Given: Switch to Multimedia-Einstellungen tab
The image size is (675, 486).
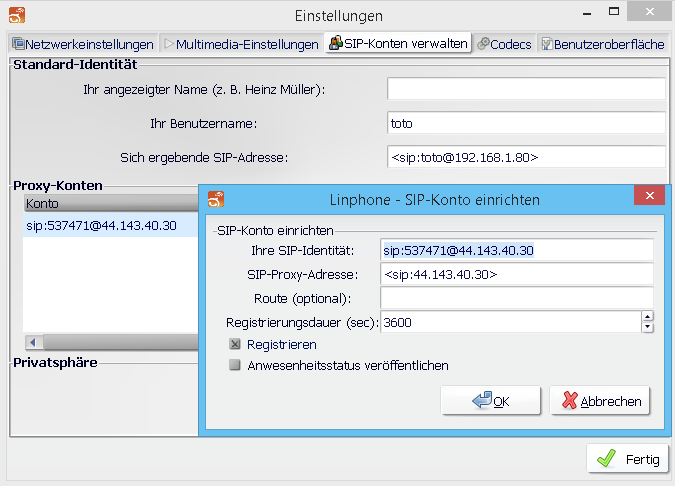Looking at the screenshot, I should click(241, 44).
